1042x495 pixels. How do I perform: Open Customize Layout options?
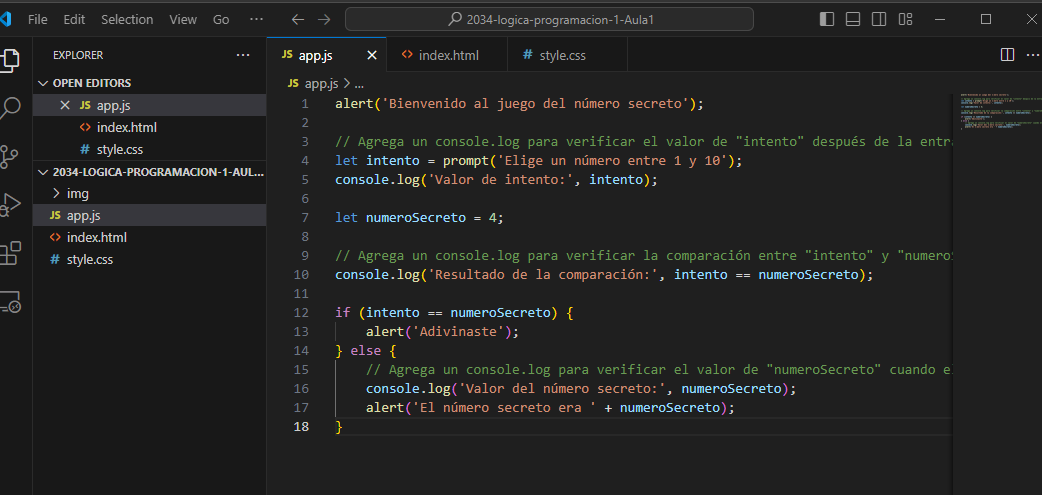pos(905,19)
